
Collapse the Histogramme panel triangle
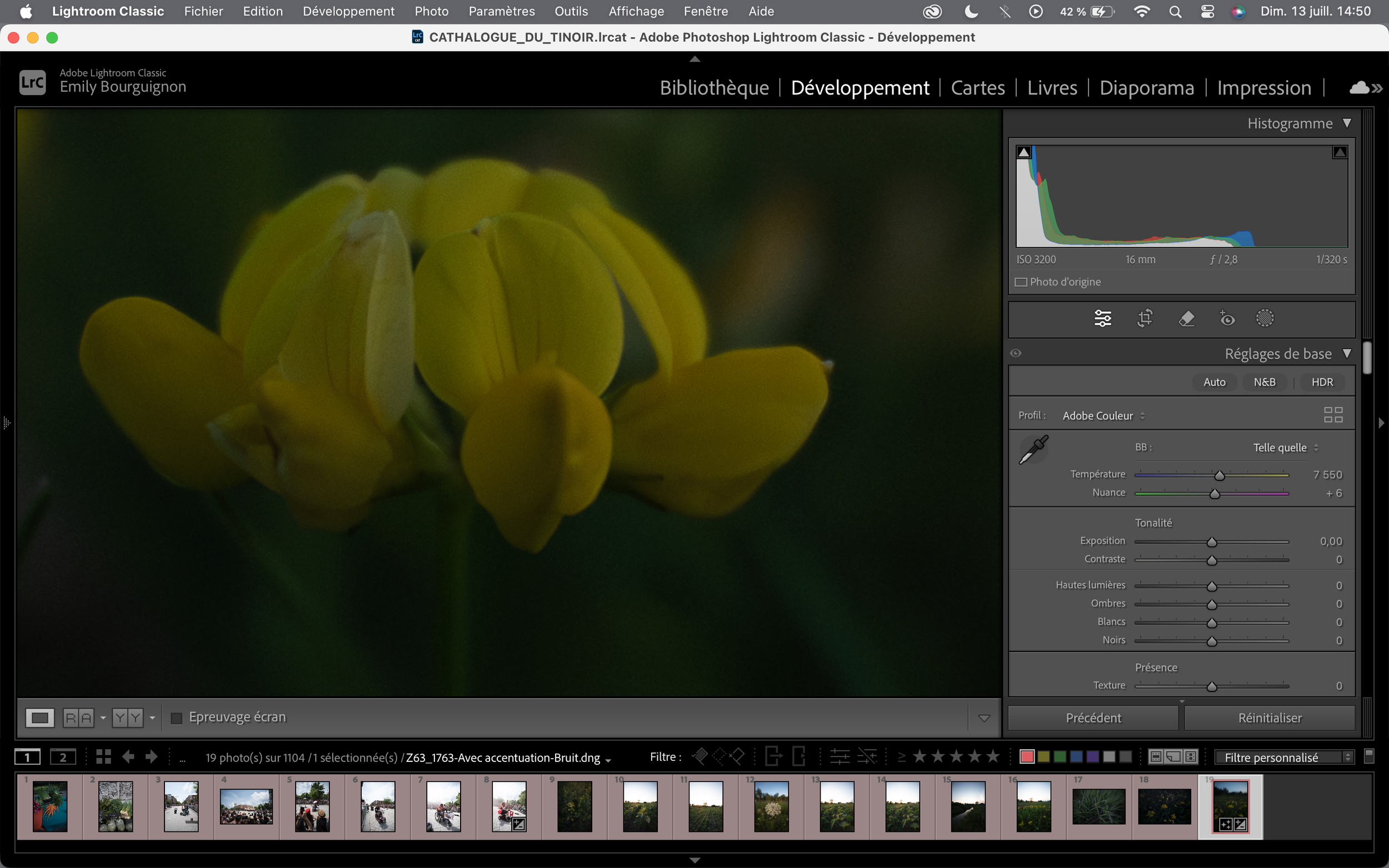tap(1347, 123)
